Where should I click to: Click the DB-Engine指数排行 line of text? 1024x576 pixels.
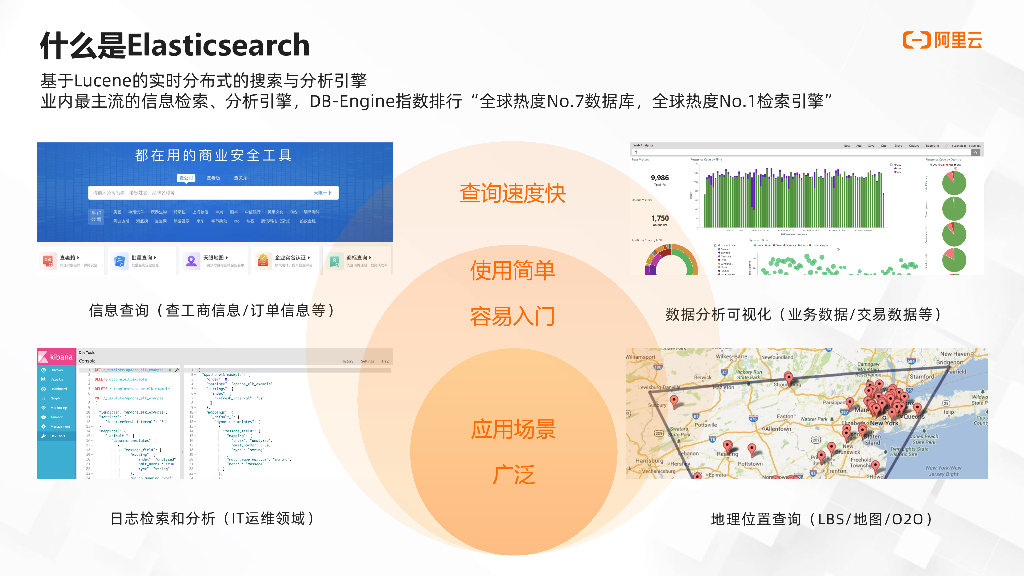(436, 101)
